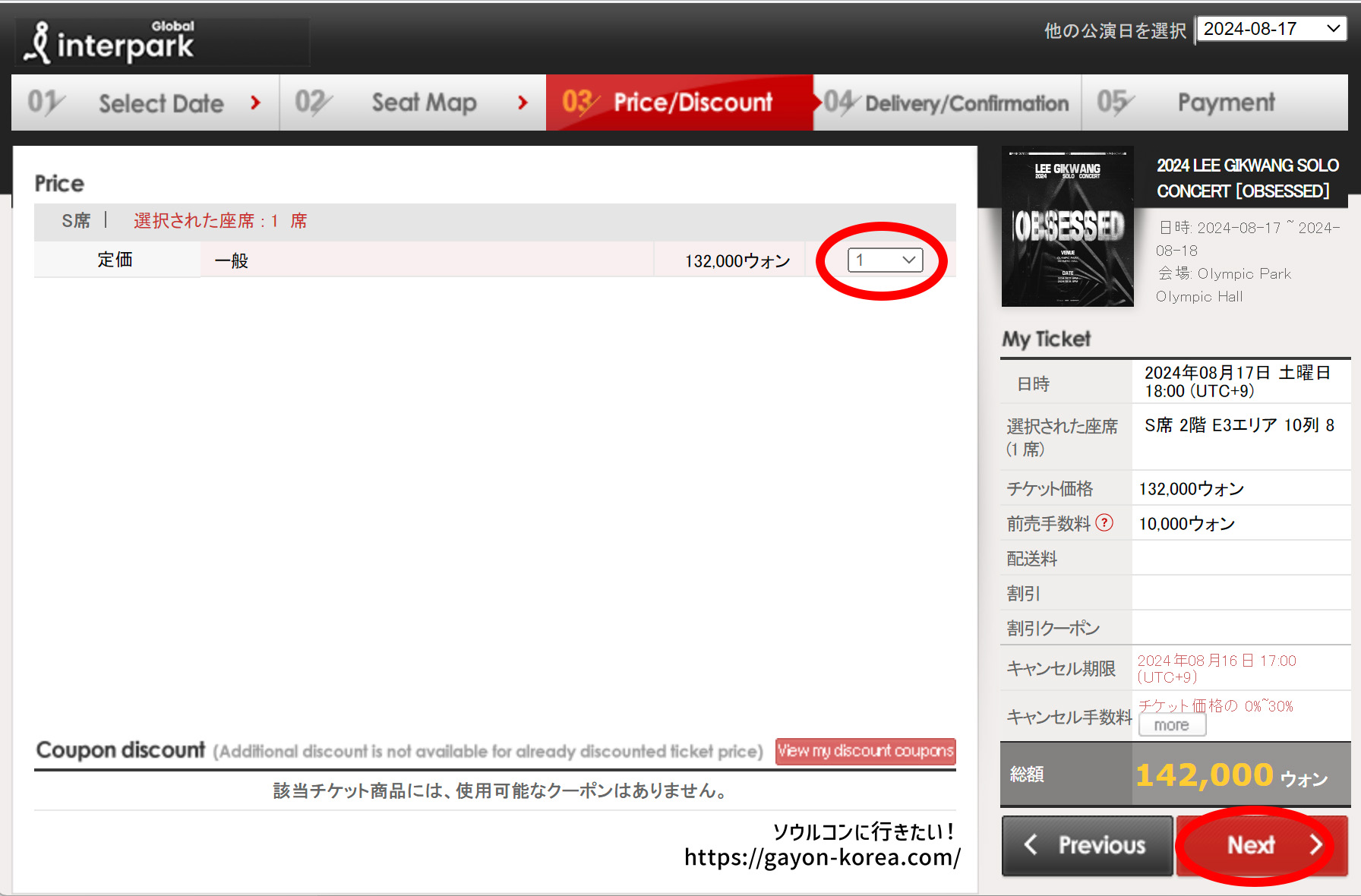
Task: Click the Coupon discount heading
Action: 121,749
